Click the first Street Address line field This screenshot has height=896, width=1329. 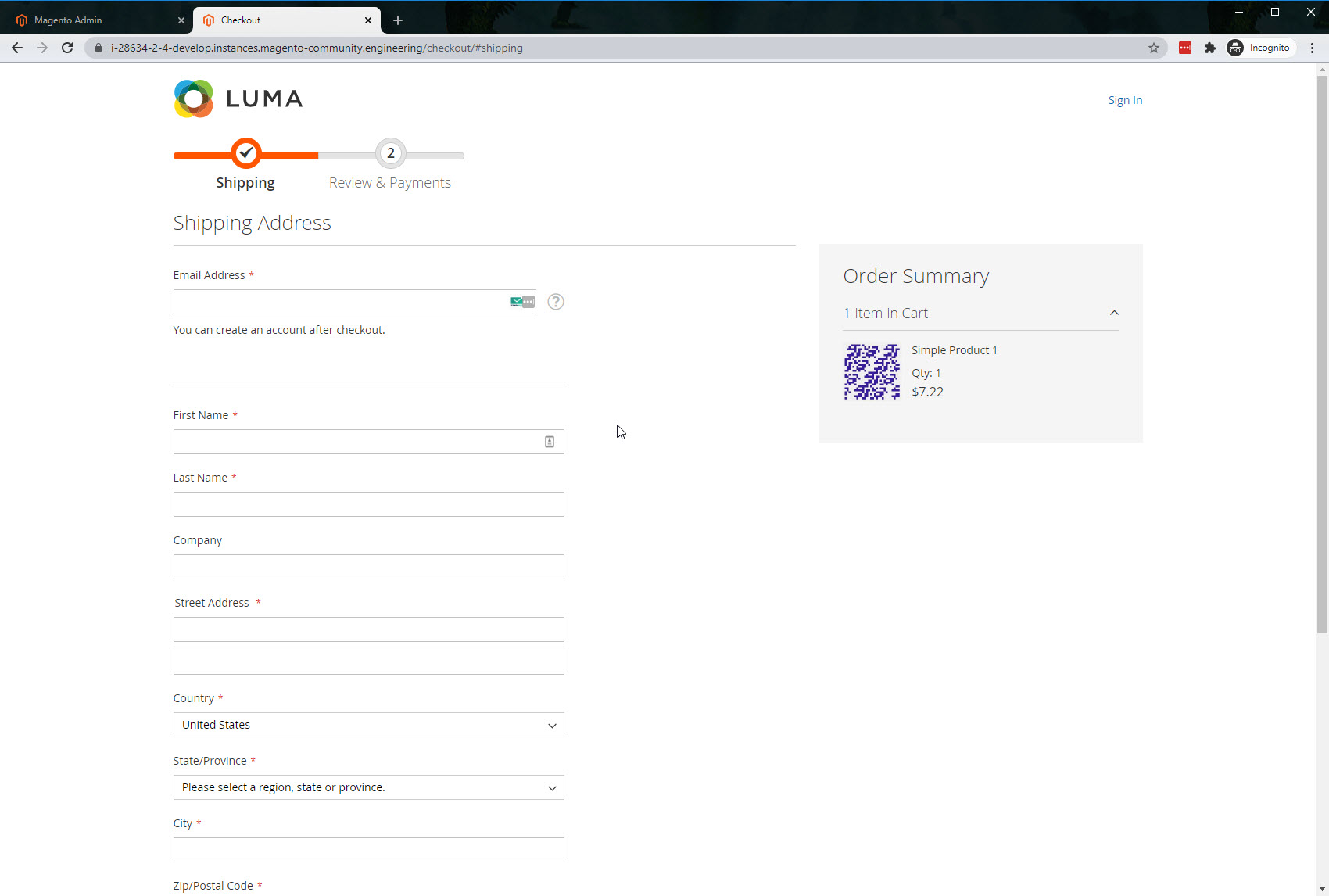[369, 629]
